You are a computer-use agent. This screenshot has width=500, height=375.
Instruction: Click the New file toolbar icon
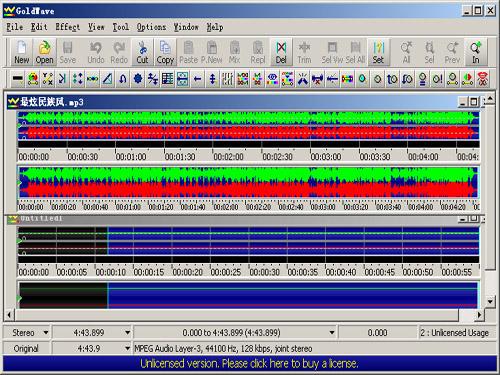tap(22, 52)
